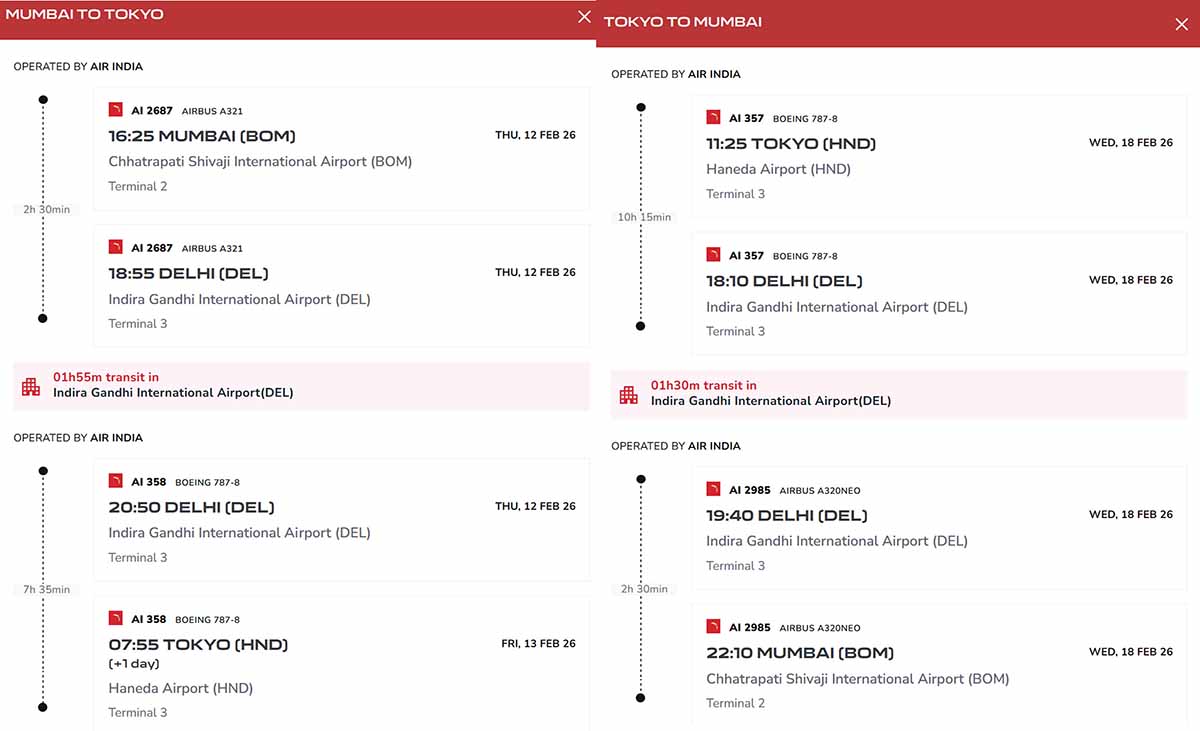Image resolution: width=1200 pixels, height=731 pixels.
Task: Click Air India logo beside AI 357 Tokyo departure
Action: pos(713,117)
